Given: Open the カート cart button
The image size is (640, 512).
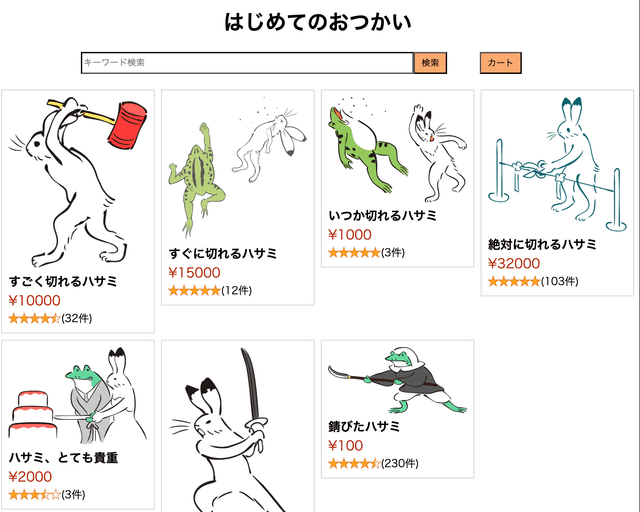Looking at the screenshot, I should (500, 63).
